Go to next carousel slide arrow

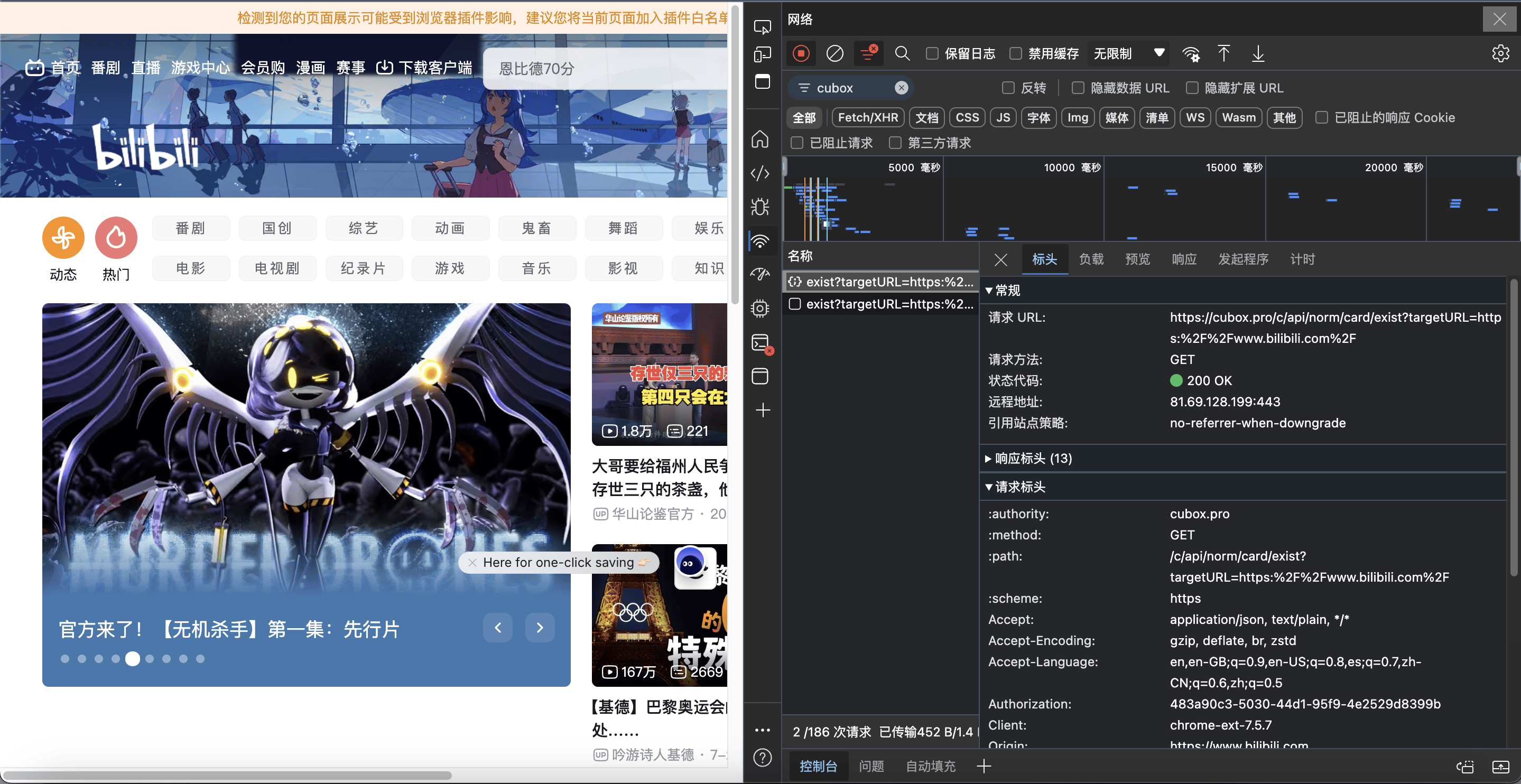coord(540,627)
